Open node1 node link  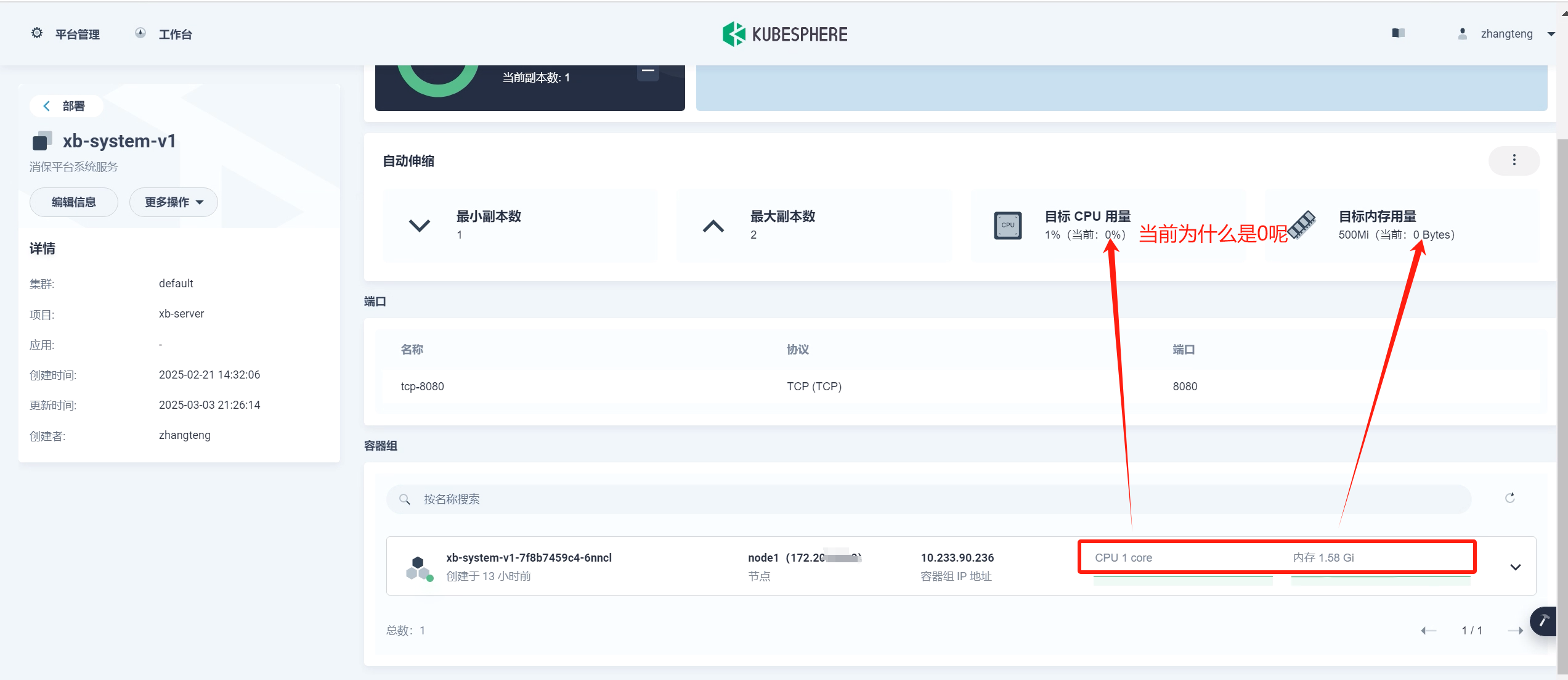tap(805, 558)
